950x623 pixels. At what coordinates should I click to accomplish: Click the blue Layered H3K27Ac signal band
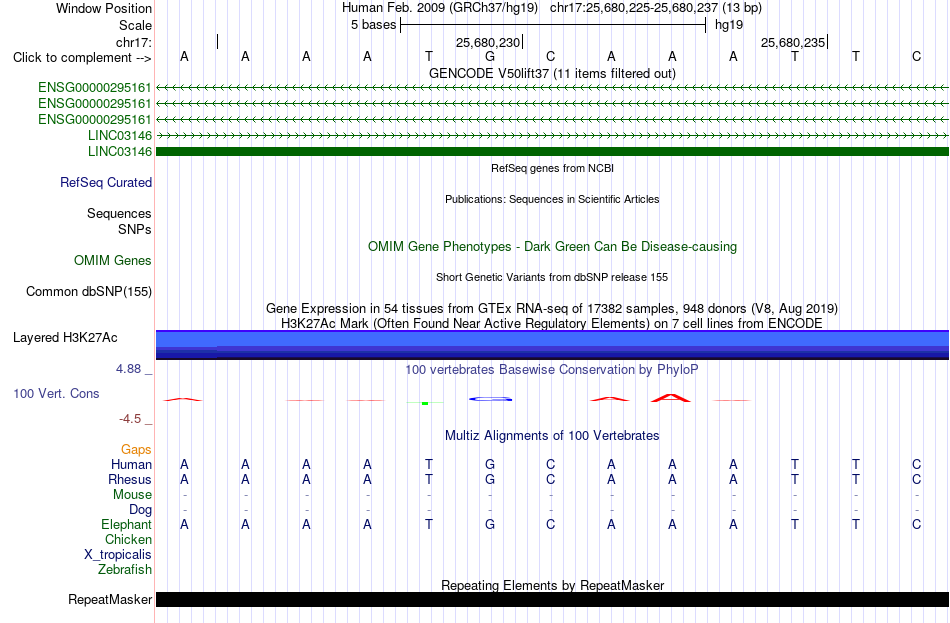(552, 345)
